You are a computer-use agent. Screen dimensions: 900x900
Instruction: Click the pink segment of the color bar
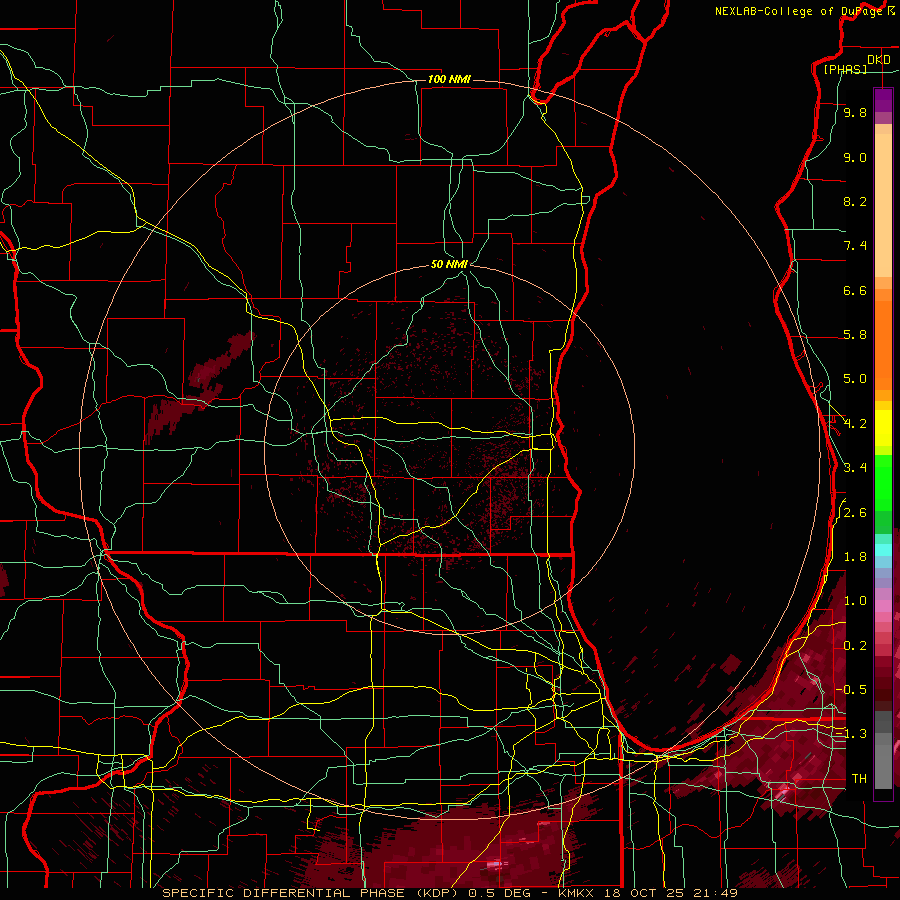click(x=883, y=606)
